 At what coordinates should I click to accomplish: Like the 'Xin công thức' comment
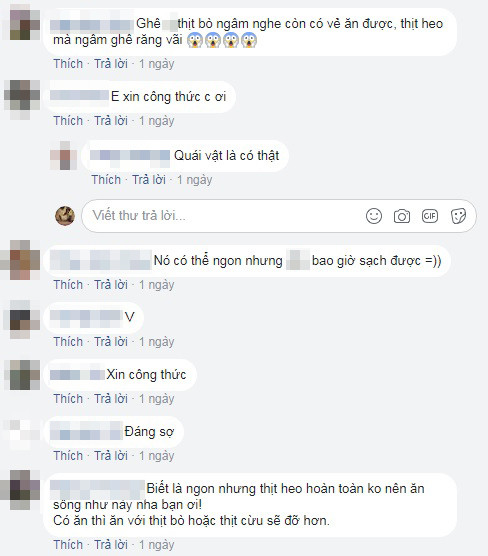click(68, 399)
